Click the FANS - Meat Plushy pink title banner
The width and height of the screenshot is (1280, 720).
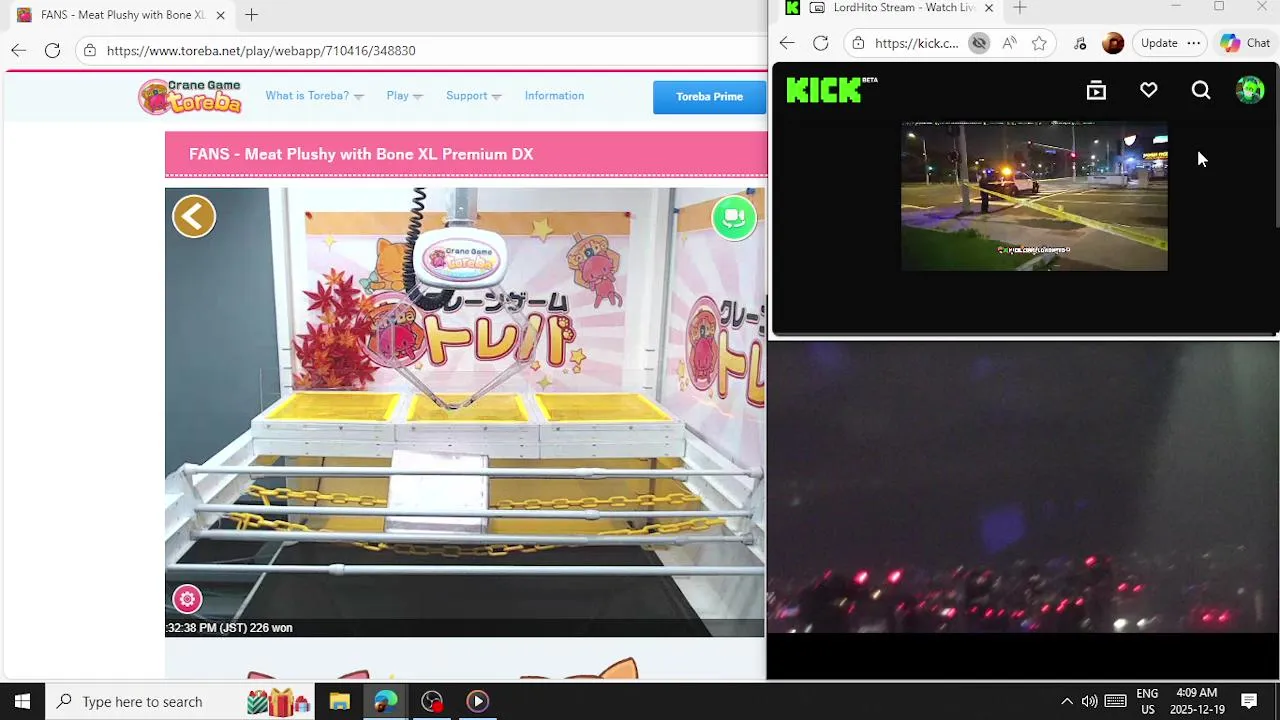pos(466,154)
